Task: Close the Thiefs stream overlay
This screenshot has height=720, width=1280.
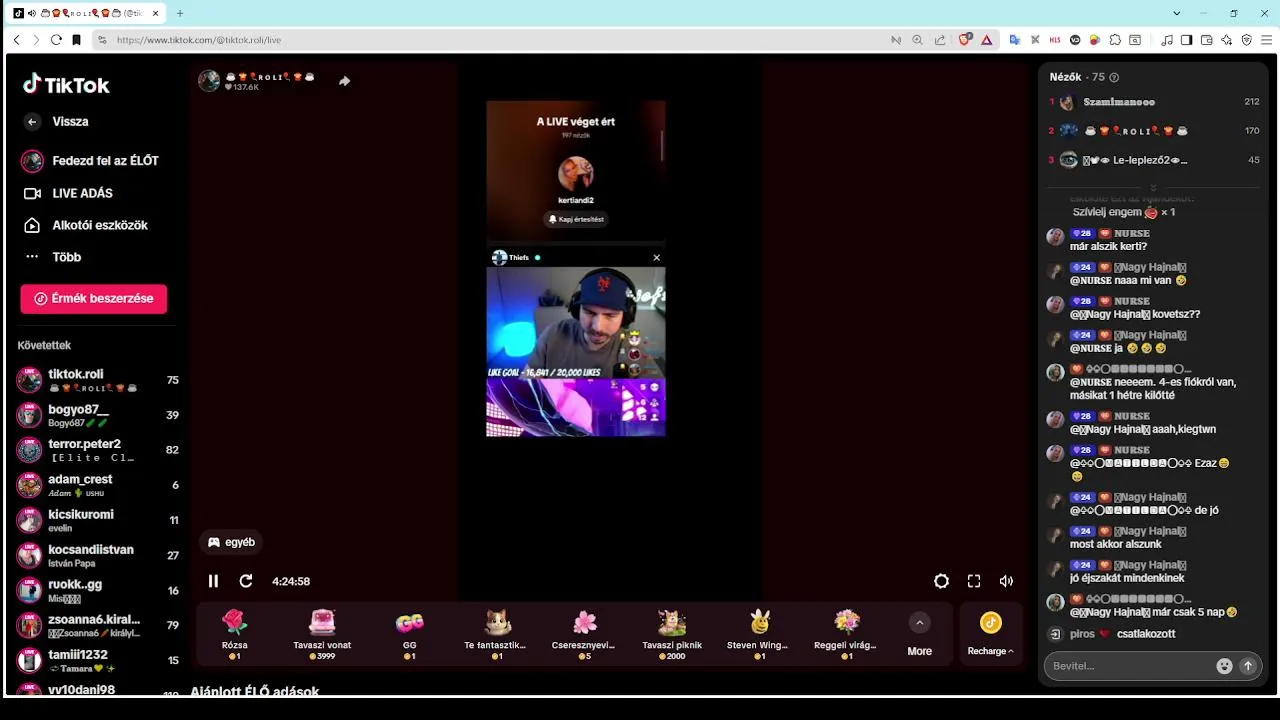Action: coord(656,258)
